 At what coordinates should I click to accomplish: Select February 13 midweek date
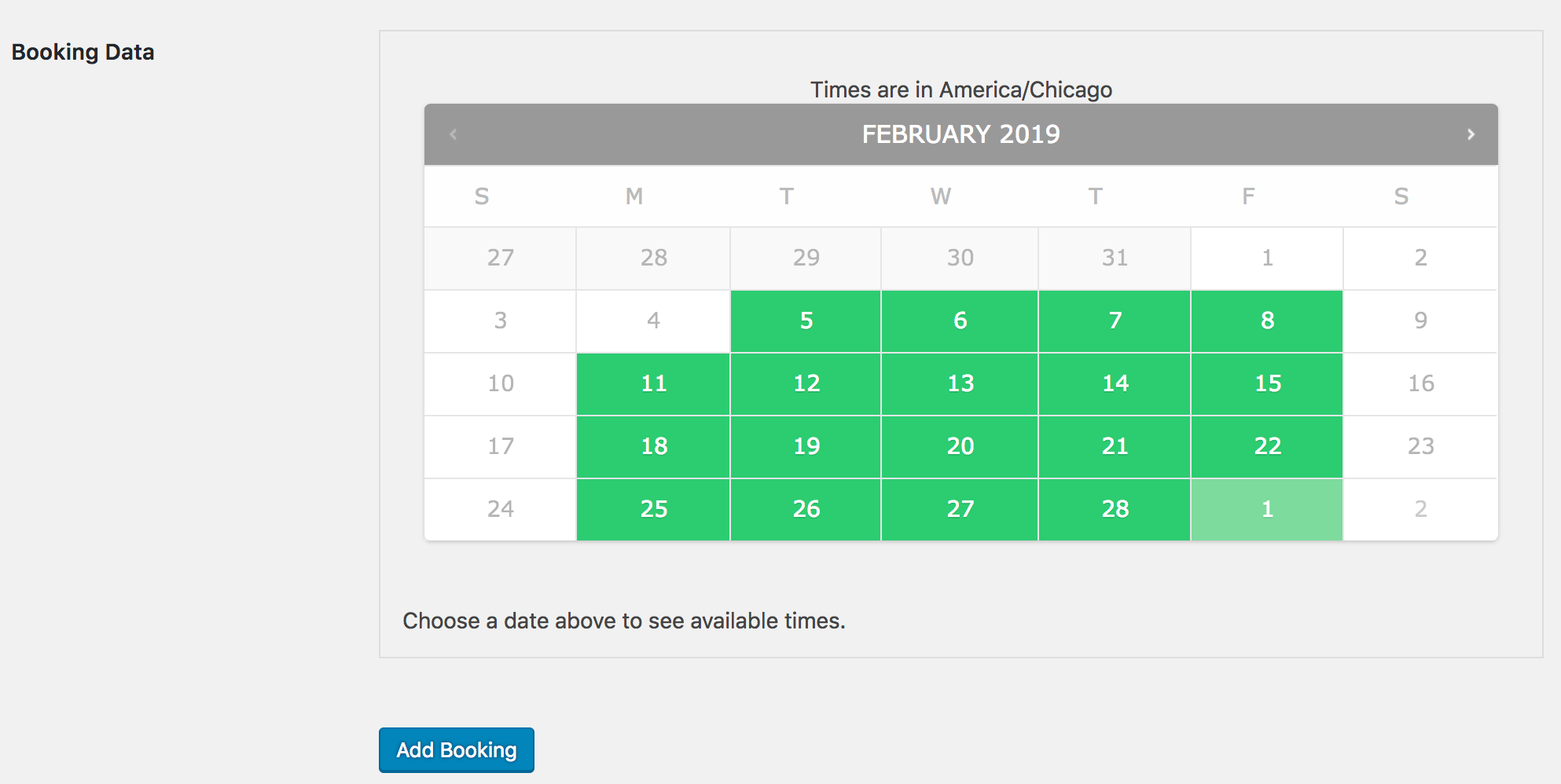click(960, 383)
